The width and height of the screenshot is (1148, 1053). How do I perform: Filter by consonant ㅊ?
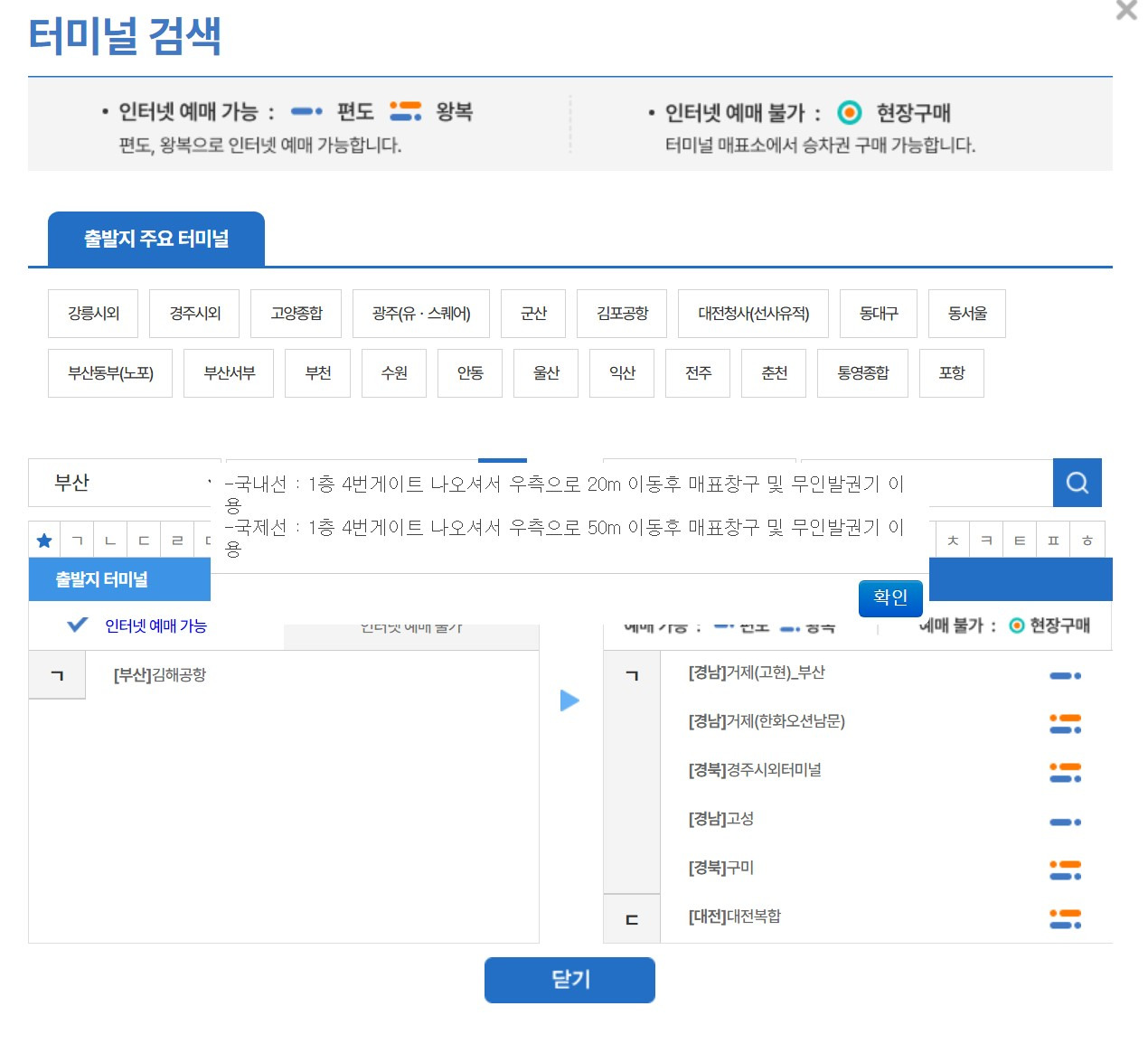(x=953, y=541)
